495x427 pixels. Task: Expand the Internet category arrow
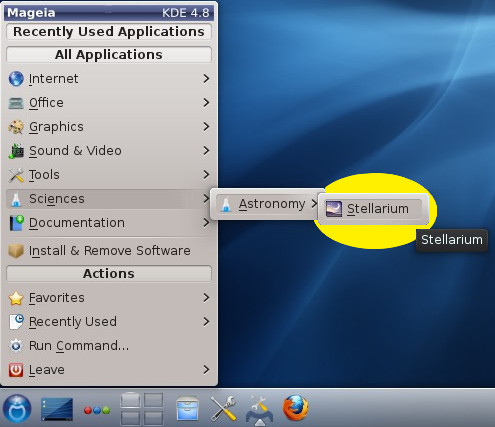[206, 79]
